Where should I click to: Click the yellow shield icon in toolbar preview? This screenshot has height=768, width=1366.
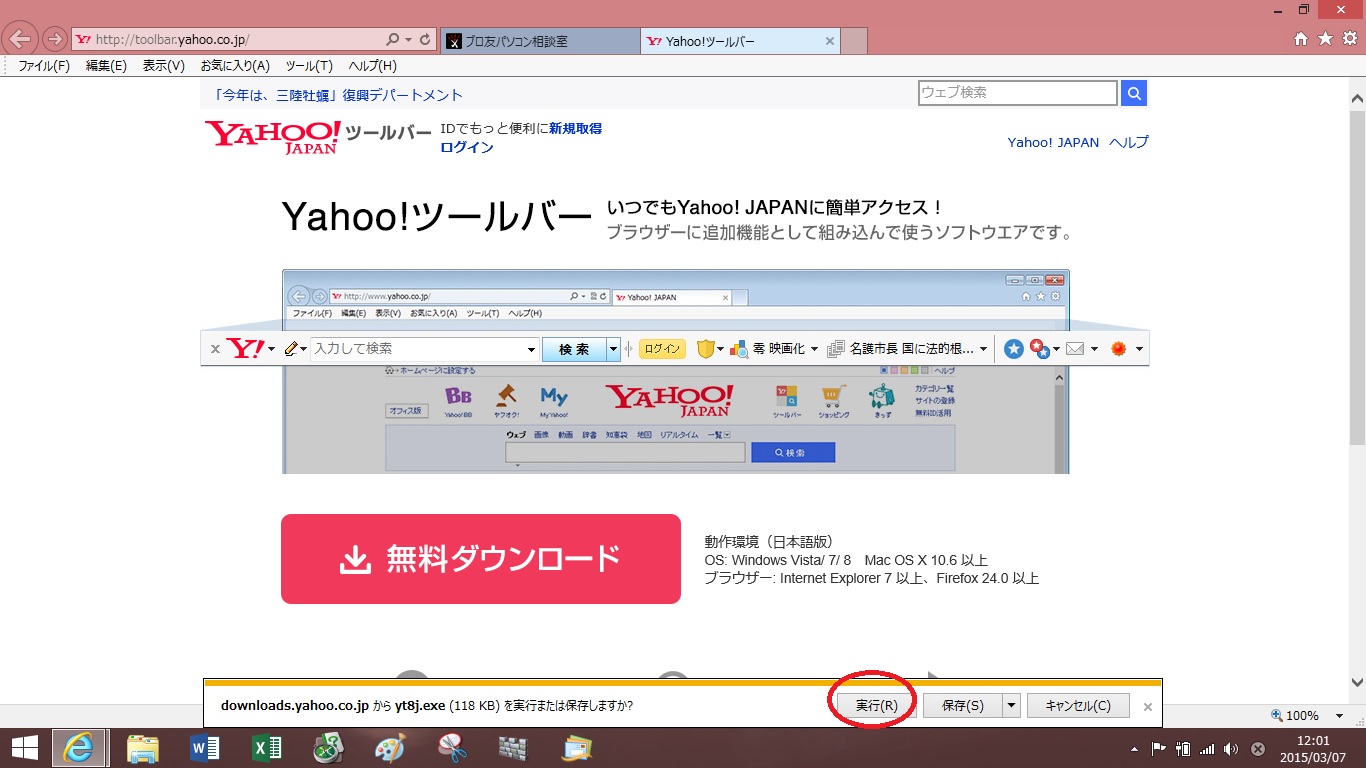706,349
